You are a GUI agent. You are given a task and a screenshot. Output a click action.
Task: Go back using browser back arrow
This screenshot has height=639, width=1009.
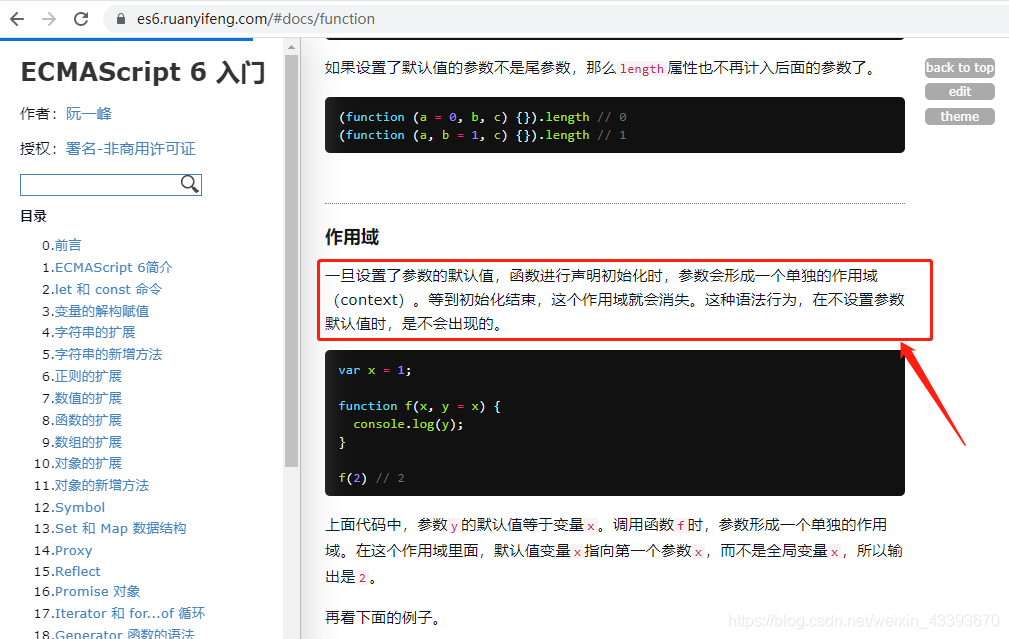pyautogui.click(x=17, y=19)
